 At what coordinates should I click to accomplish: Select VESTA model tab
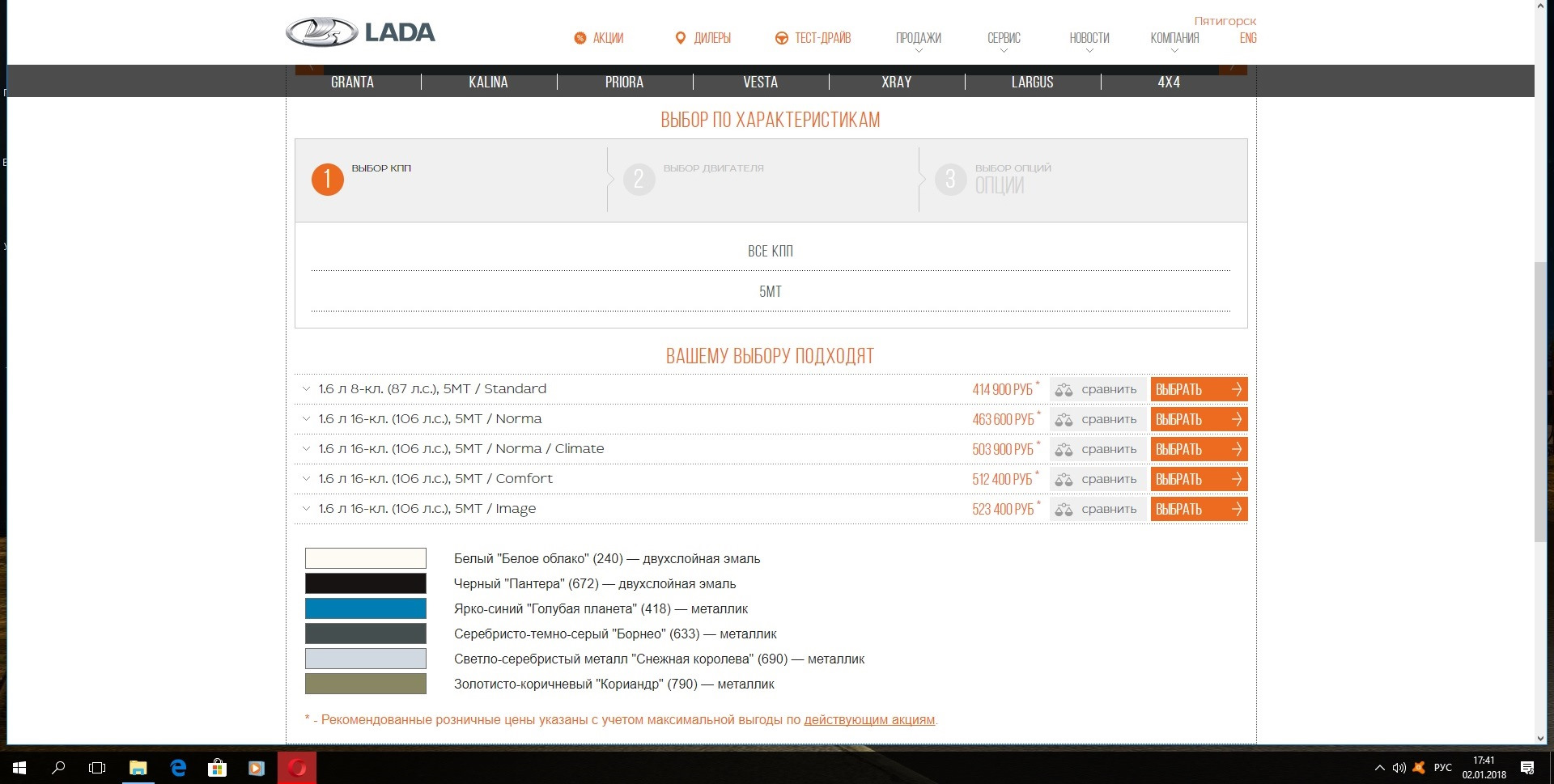(760, 82)
